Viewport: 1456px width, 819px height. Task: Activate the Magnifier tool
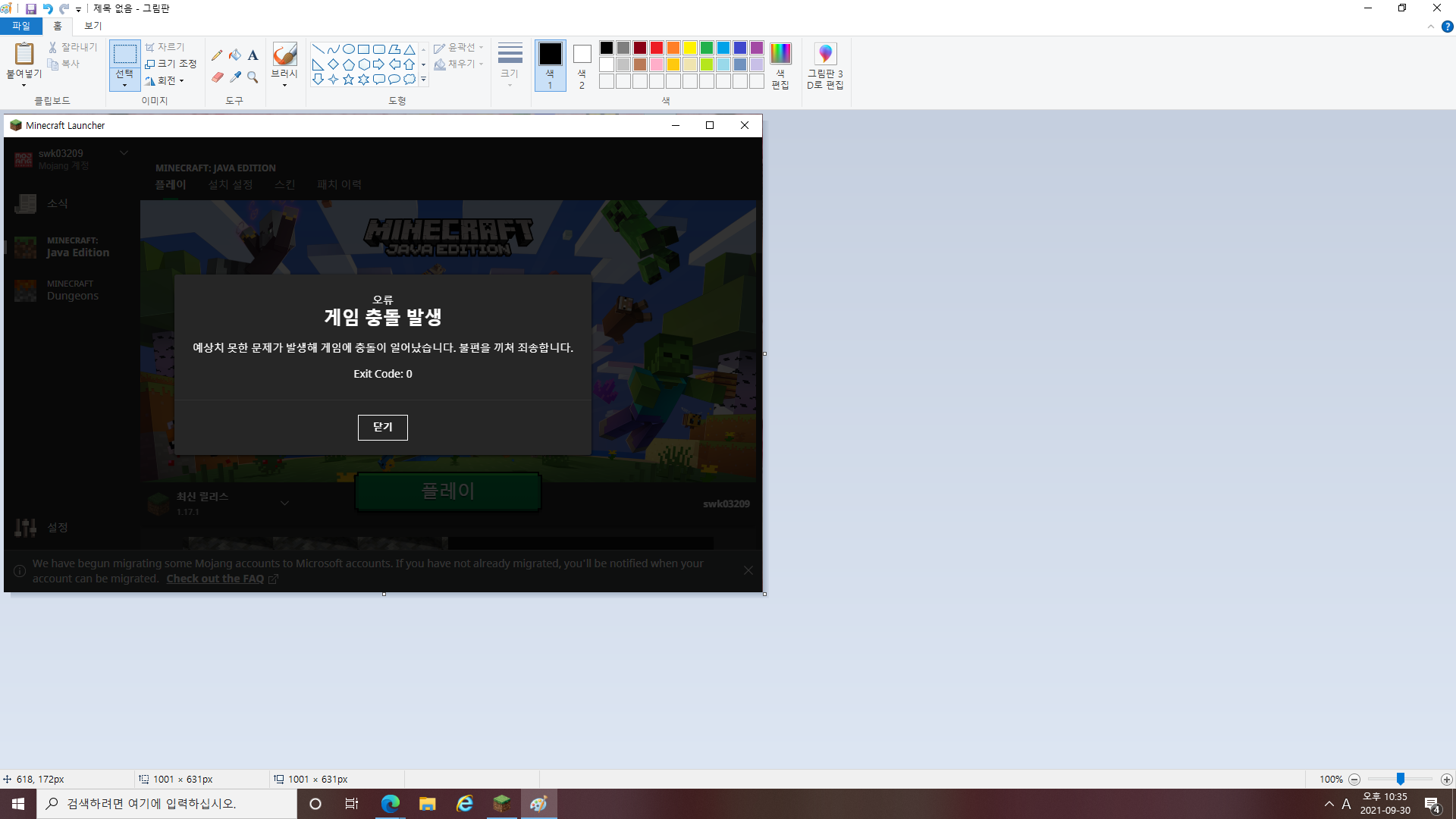[253, 77]
